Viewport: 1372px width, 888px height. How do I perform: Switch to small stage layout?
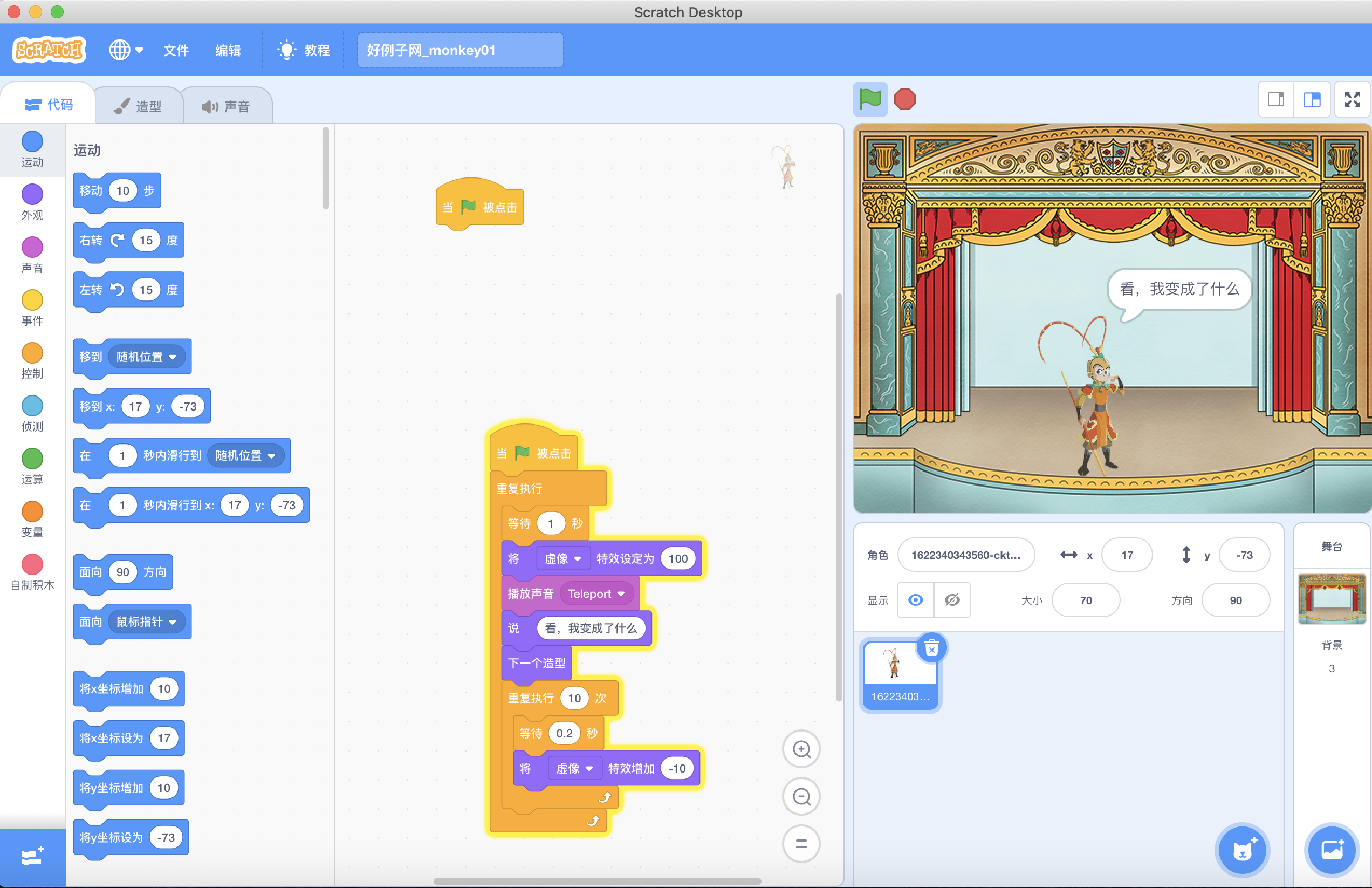[1275, 100]
